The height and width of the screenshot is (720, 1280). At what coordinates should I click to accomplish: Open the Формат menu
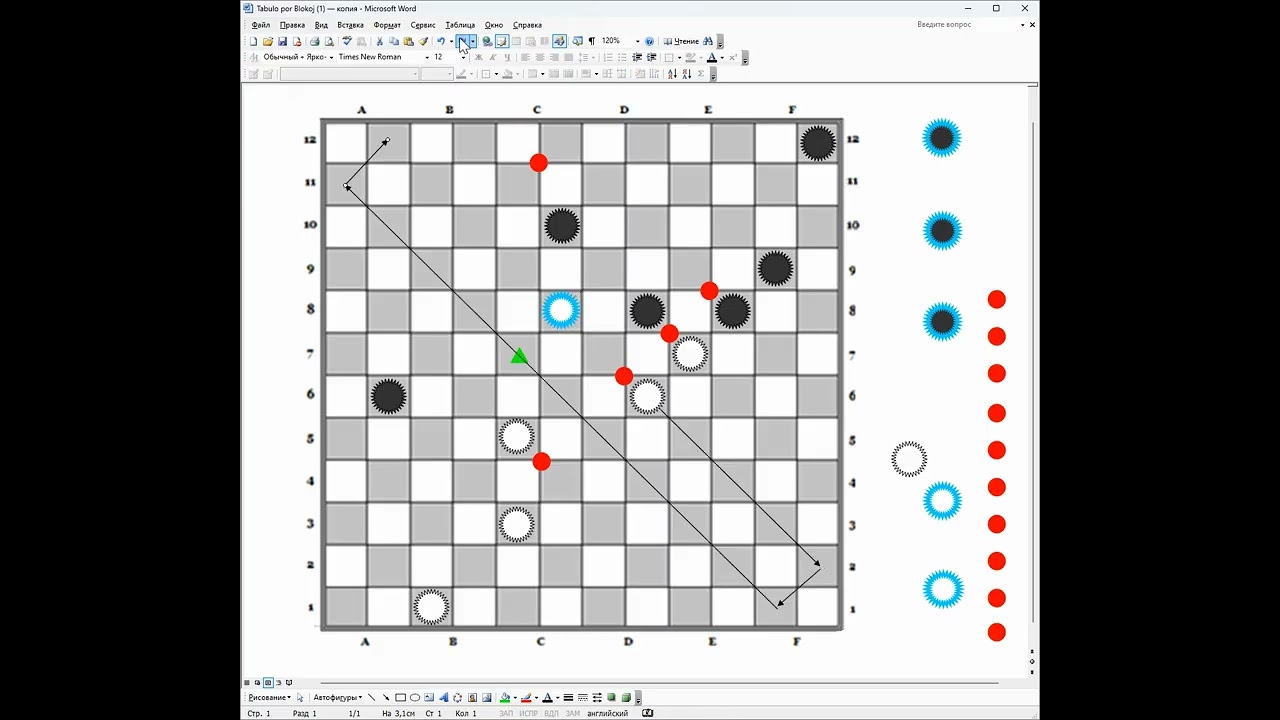387,25
